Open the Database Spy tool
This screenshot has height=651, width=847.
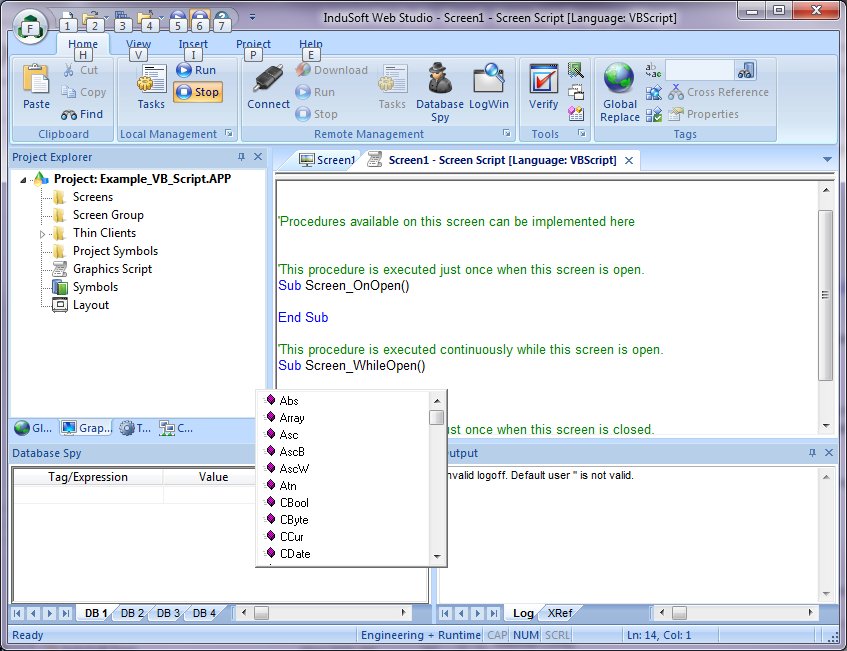[x=440, y=92]
